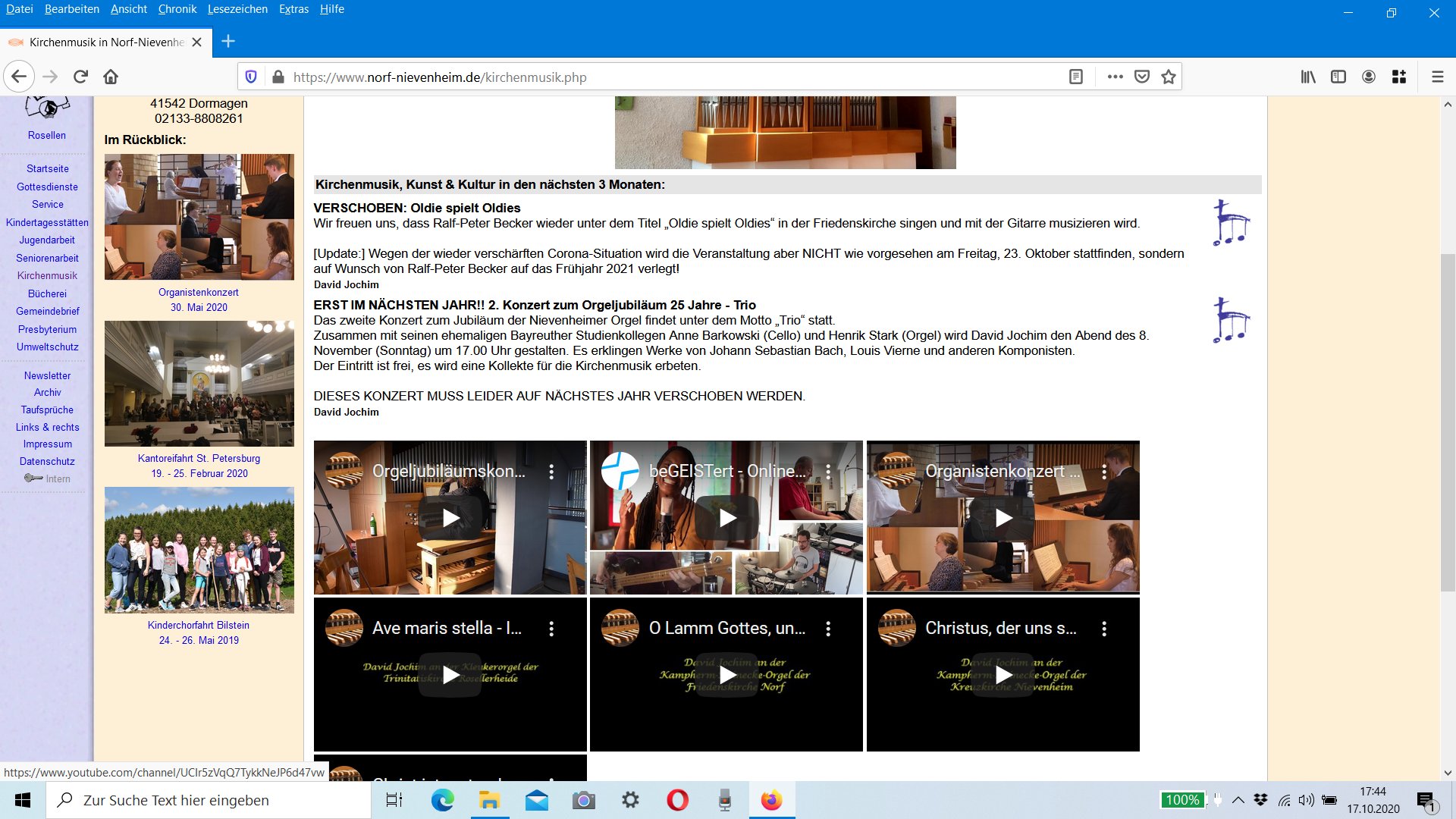This screenshot has height=819, width=1456.
Task: Open Firefox hamburger menu
Action: [x=1437, y=77]
